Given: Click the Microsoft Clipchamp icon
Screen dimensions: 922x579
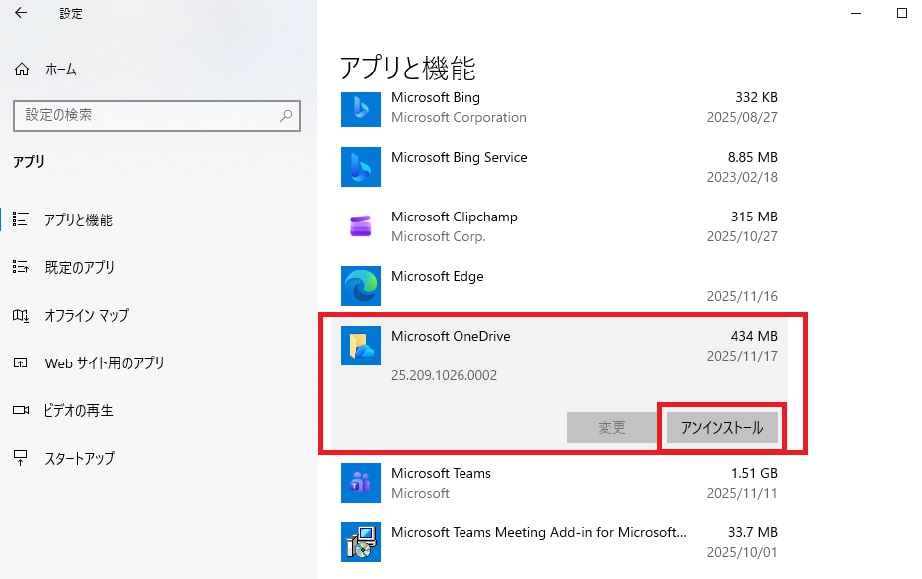Looking at the screenshot, I should pyautogui.click(x=360, y=226).
